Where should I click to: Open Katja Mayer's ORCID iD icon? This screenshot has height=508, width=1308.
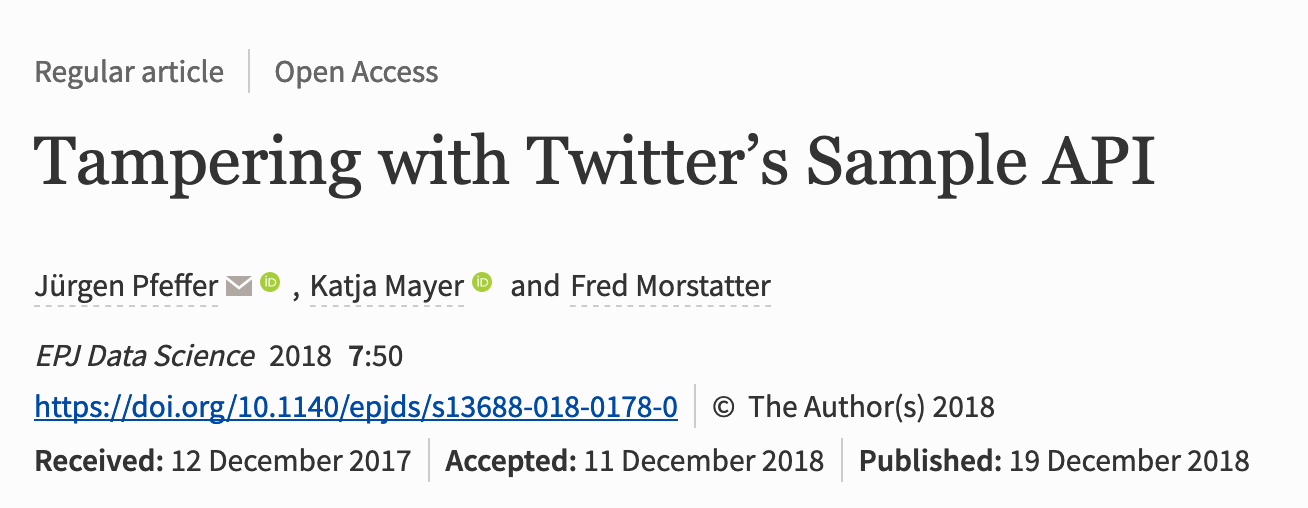pyautogui.click(x=482, y=283)
